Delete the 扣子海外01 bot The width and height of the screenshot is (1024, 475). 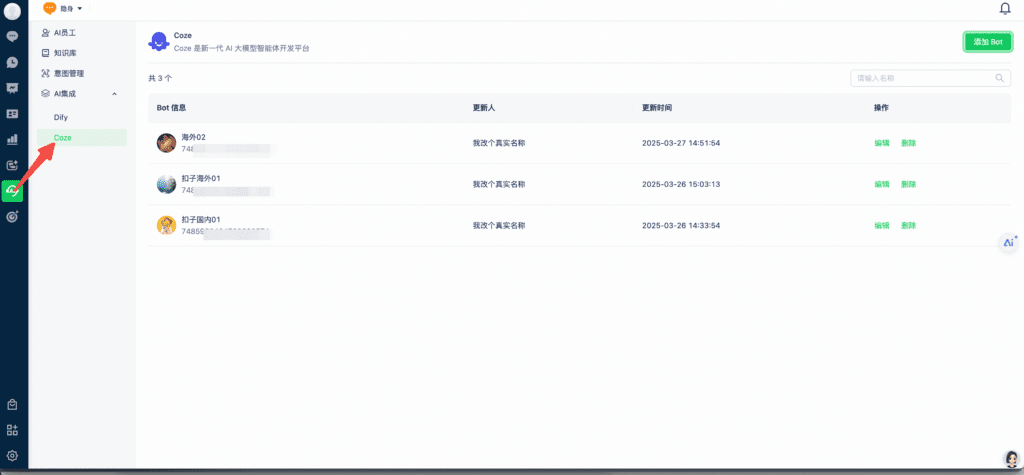[908, 184]
